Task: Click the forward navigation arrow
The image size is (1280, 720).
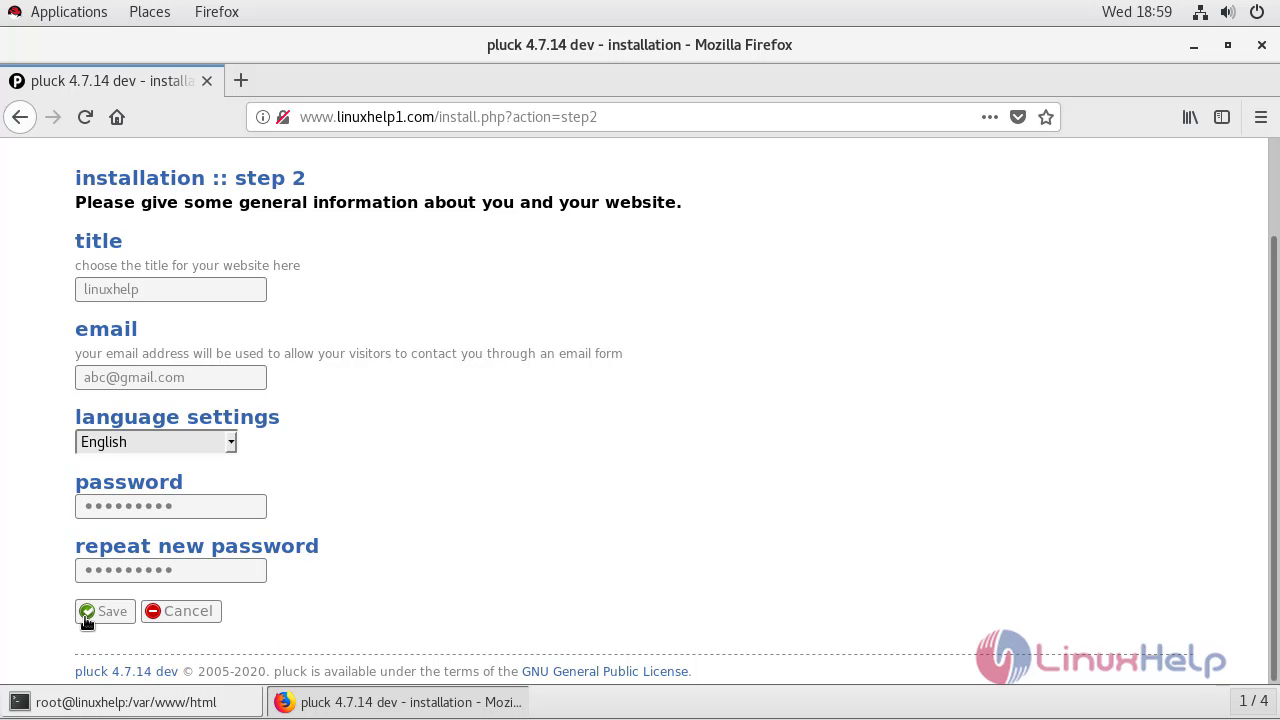Action: [53, 117]
